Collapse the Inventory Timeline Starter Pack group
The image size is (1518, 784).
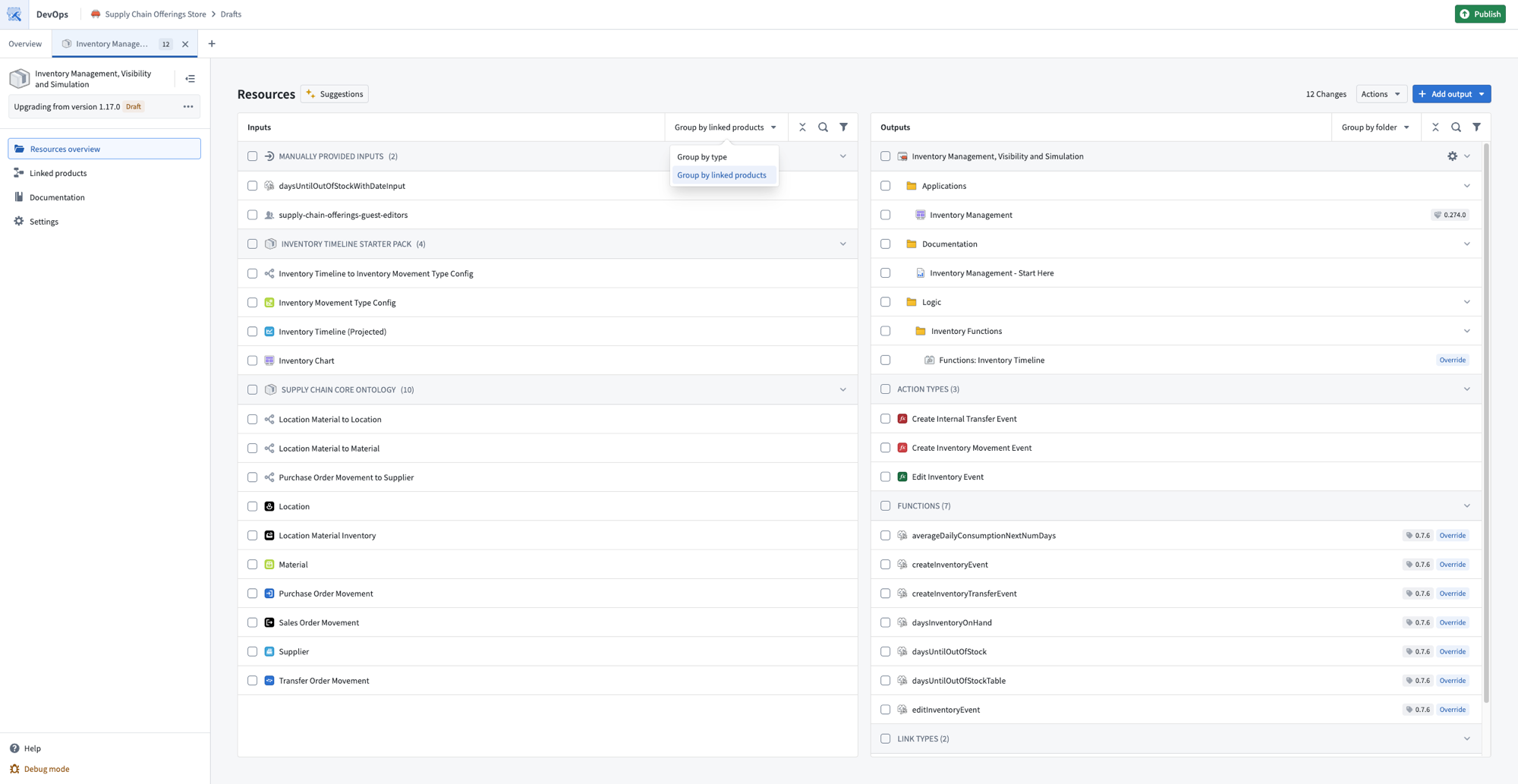click(842, 244)
